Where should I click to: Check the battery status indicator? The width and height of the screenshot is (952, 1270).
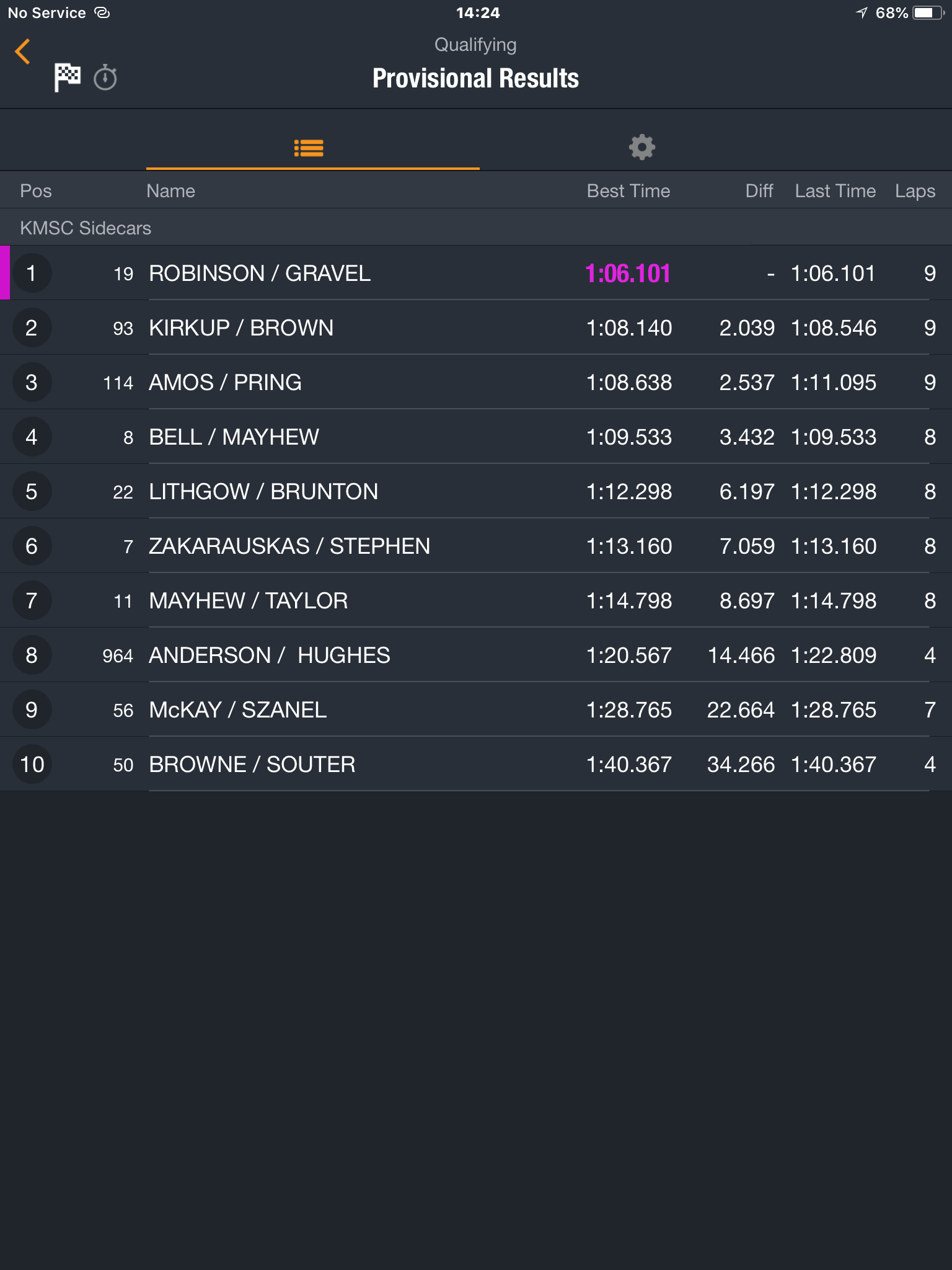click(x=928, y=13)
